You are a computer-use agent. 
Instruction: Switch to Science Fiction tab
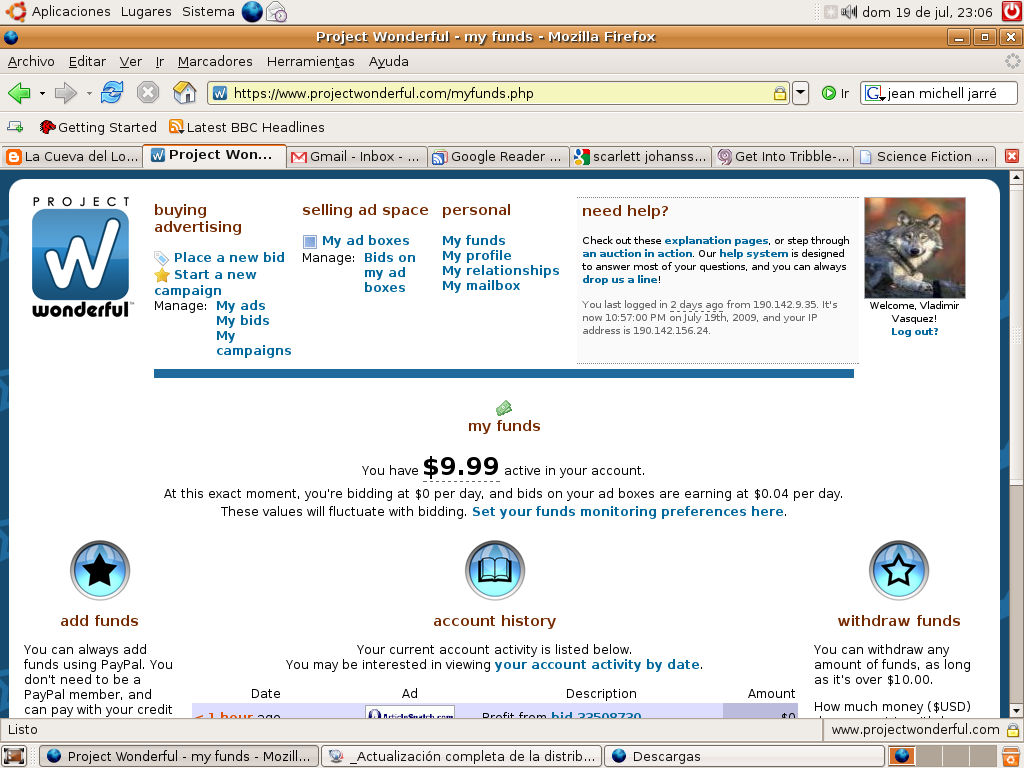(925, 157)
